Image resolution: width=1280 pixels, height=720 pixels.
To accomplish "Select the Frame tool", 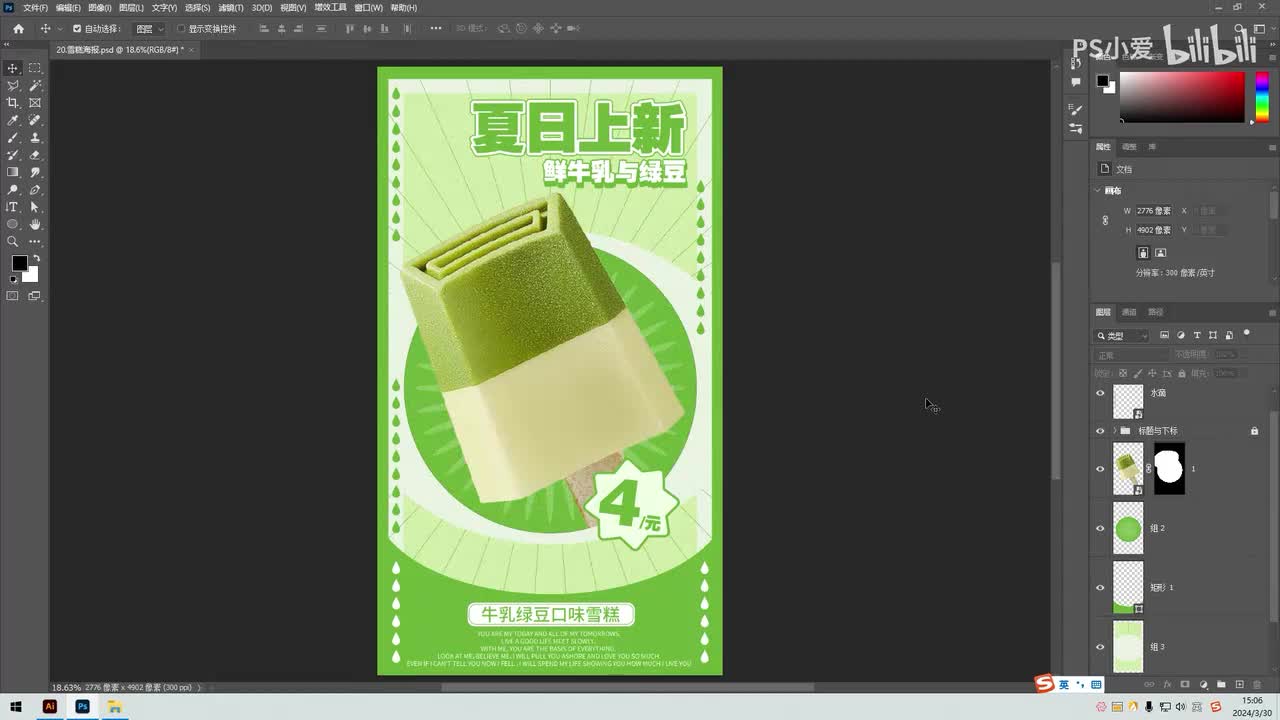I will (x=35, y=103).
